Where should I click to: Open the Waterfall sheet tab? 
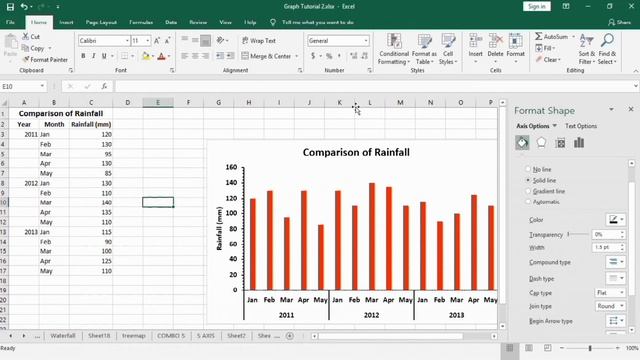(x=63, y=336)
